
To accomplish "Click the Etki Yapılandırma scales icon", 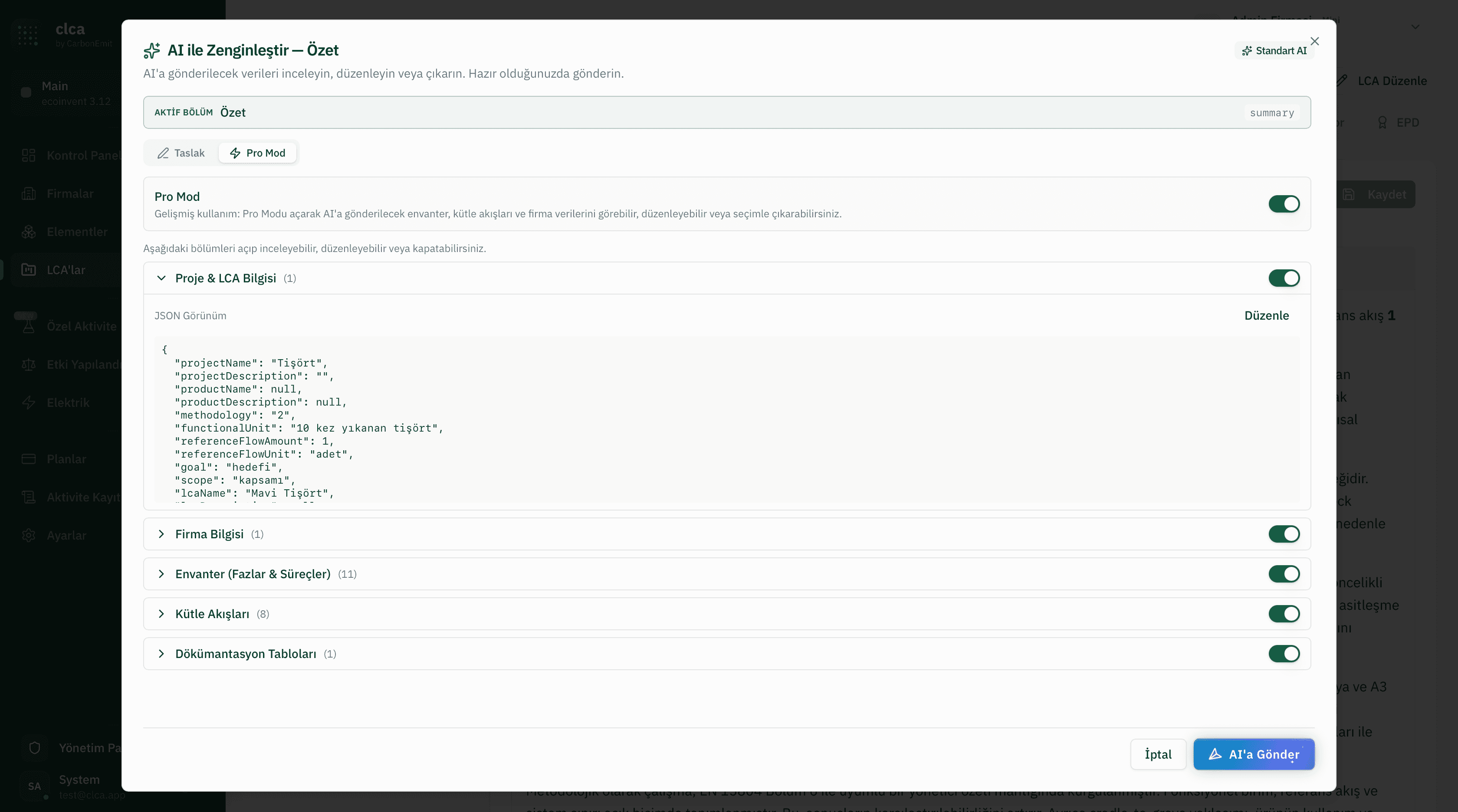I will 28,364.
